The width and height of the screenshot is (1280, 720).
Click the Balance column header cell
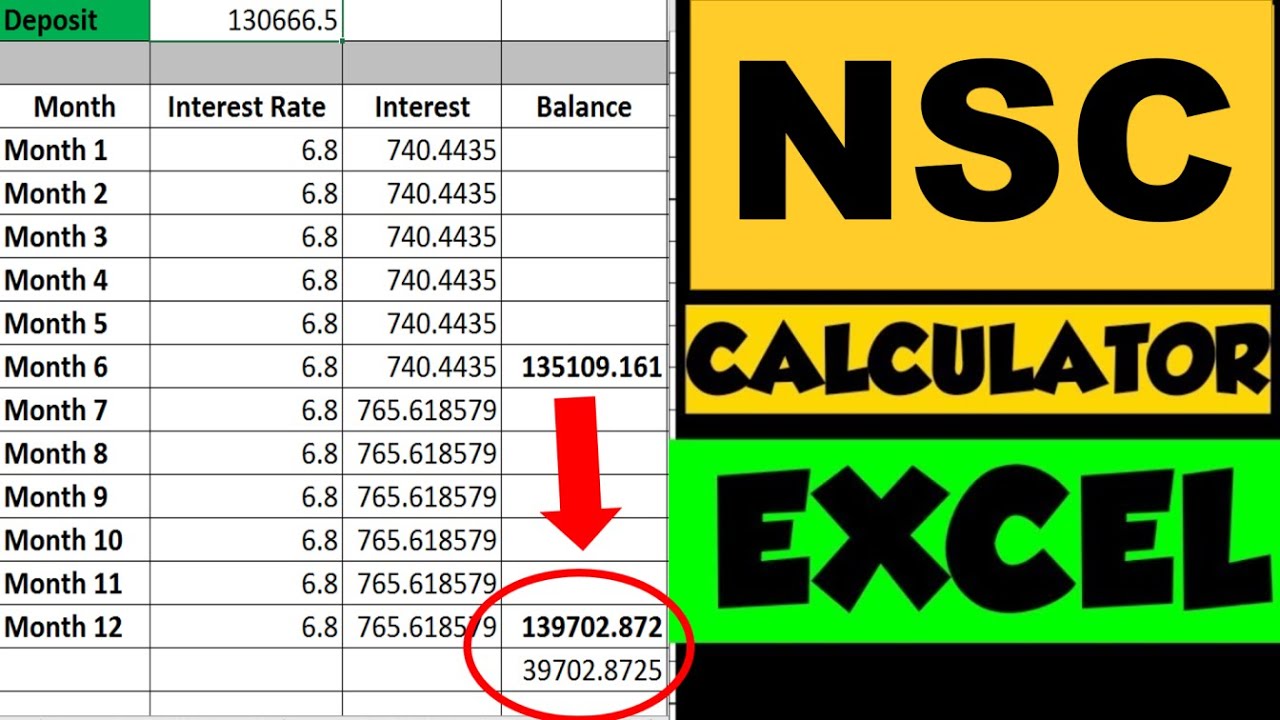[x=584, y=107]
